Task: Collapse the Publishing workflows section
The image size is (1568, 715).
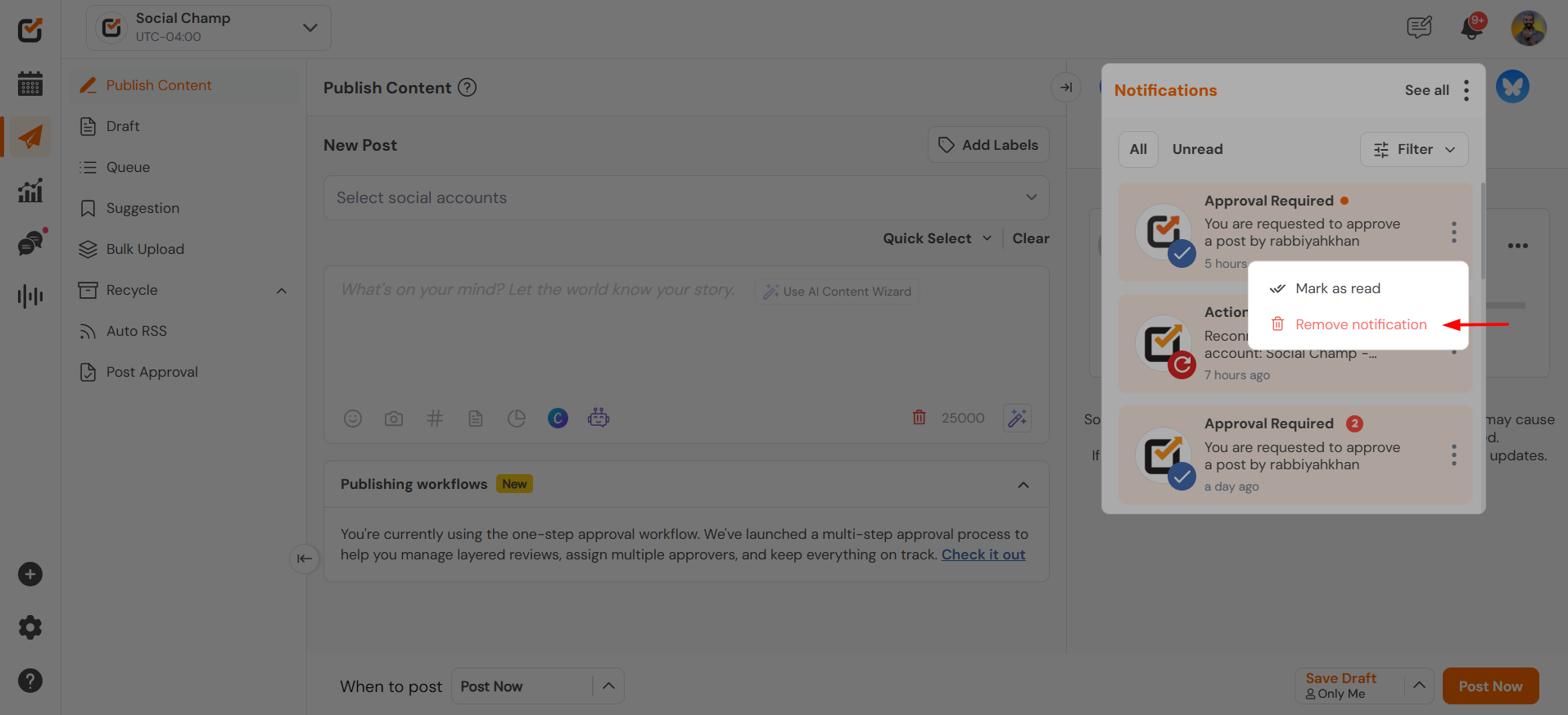Action: (x=1023, y=485)
